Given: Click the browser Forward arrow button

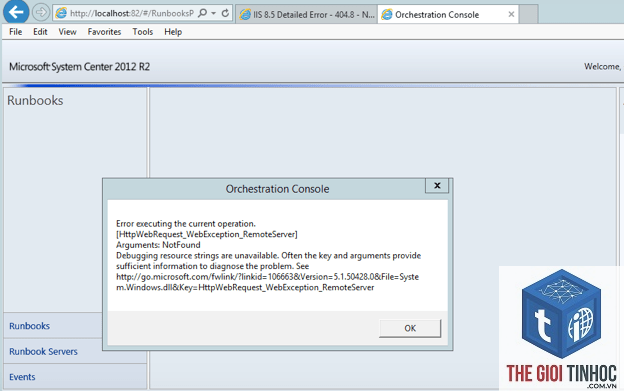Looking at the screenshot, I should [x=40, y=13].
